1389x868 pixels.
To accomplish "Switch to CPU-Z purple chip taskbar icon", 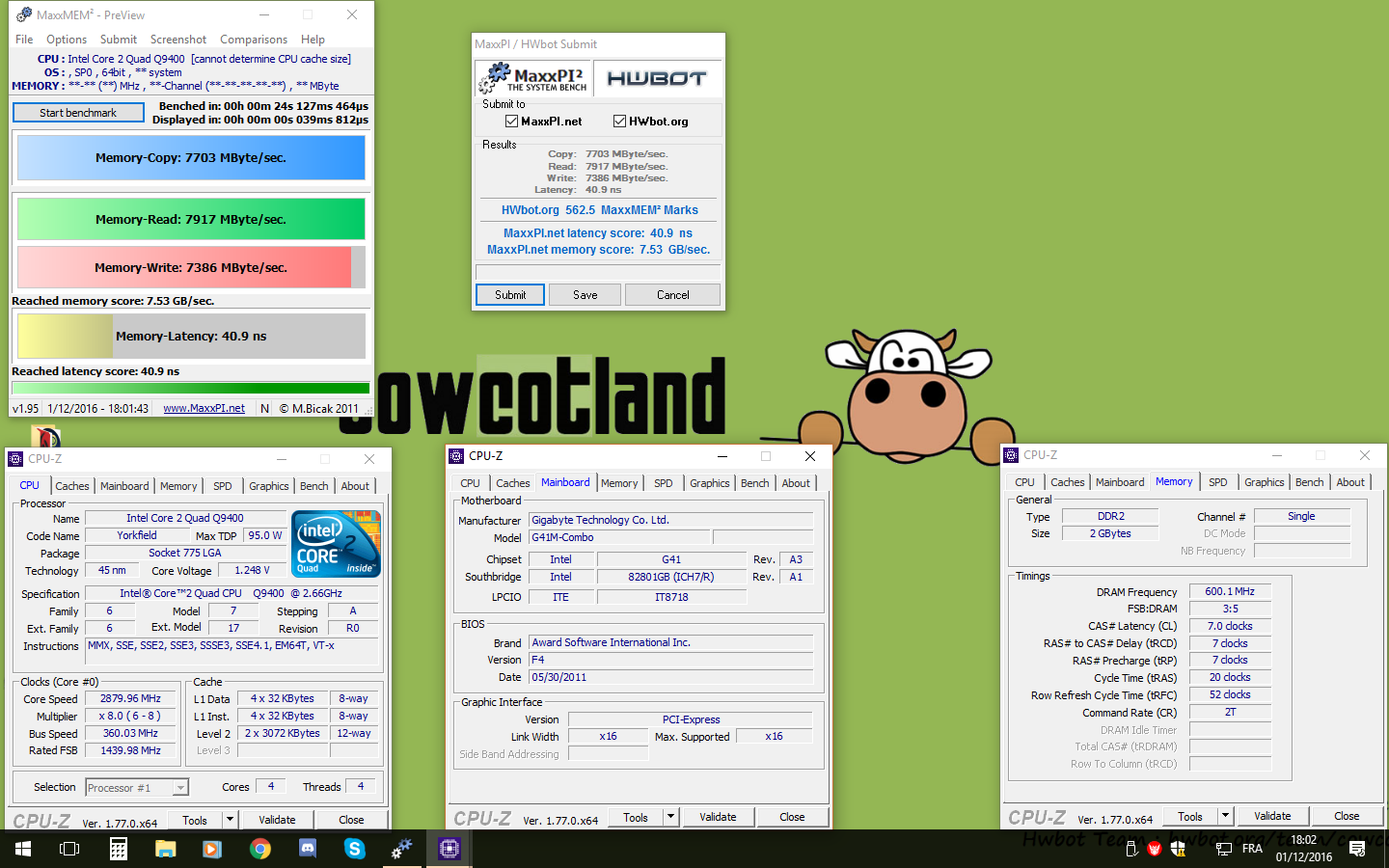I will click(x=449, y=849).
